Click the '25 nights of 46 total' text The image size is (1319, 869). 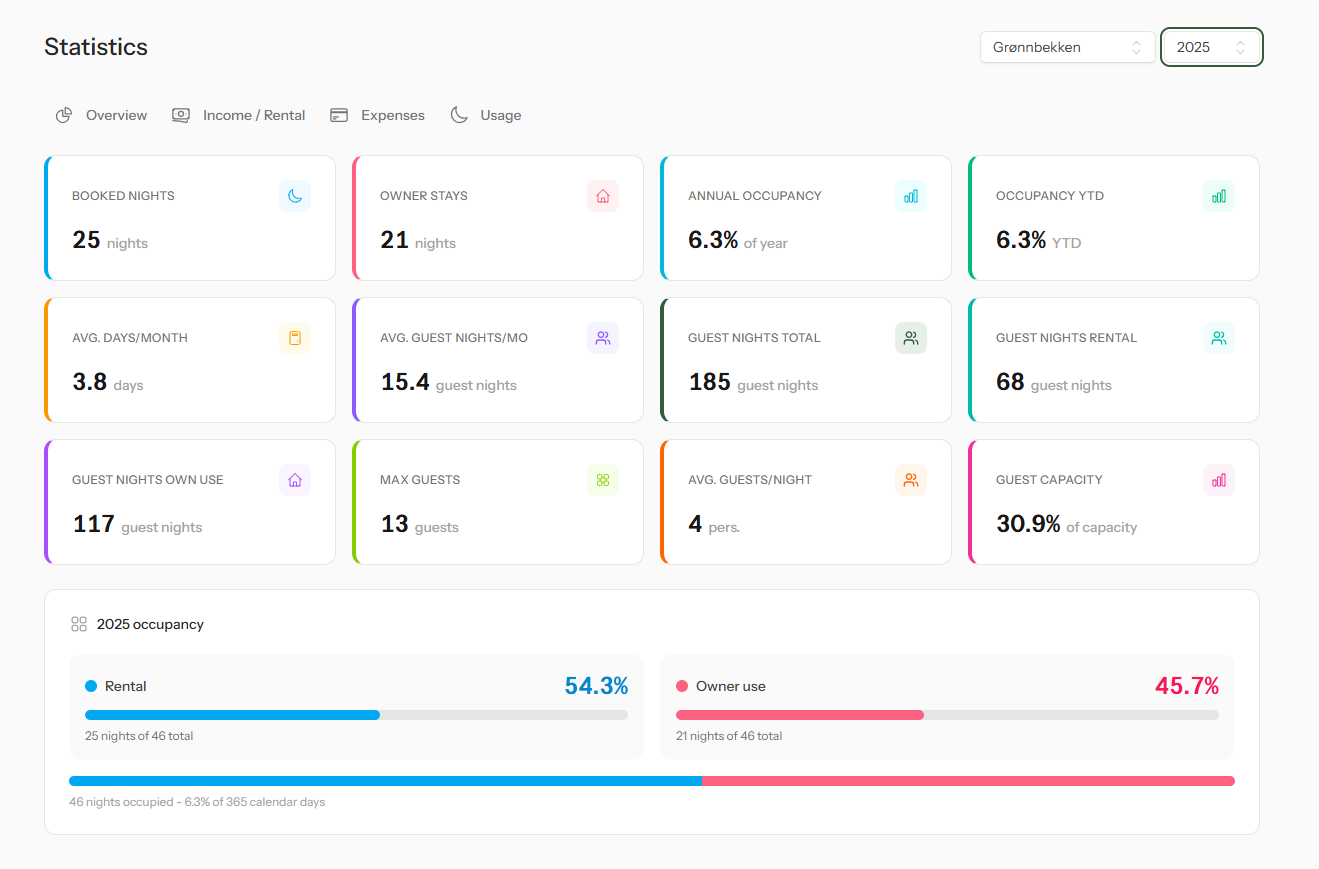point(139,736)
